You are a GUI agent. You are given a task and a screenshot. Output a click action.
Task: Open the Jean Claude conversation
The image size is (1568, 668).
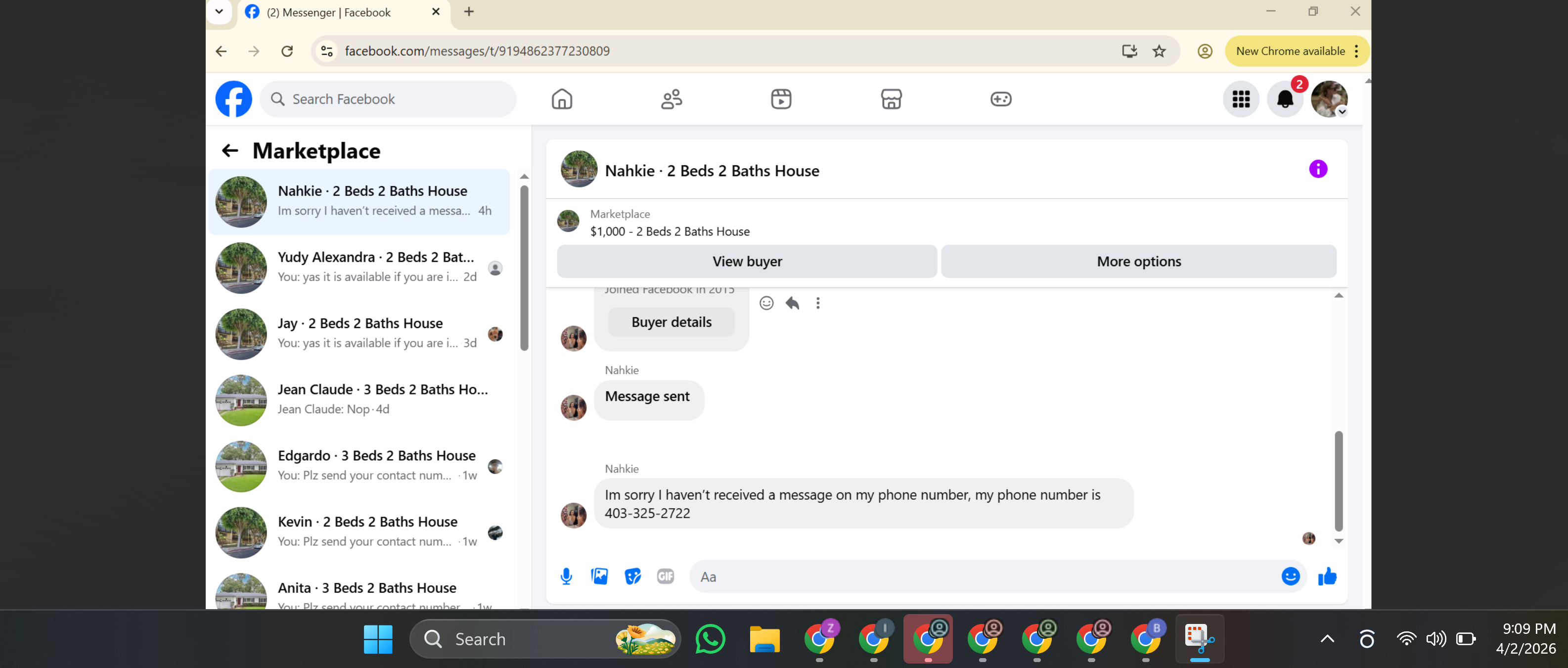click(x=359, y=400)
